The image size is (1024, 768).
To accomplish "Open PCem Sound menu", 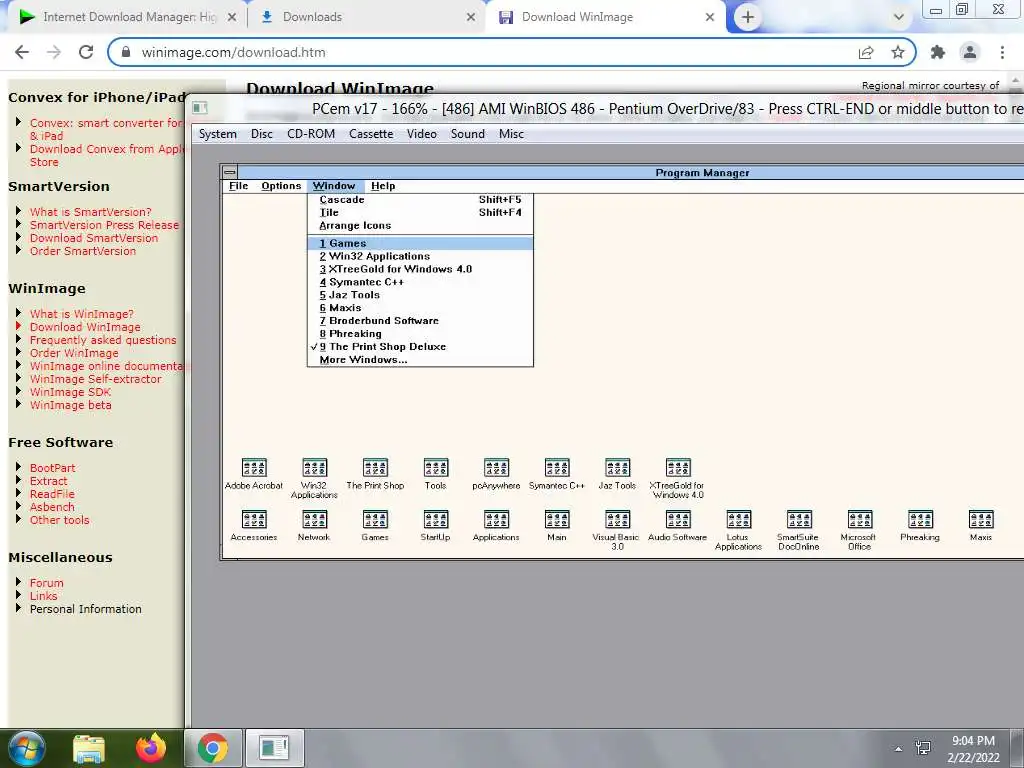I will pyautogui.click(x=468, y=134).
